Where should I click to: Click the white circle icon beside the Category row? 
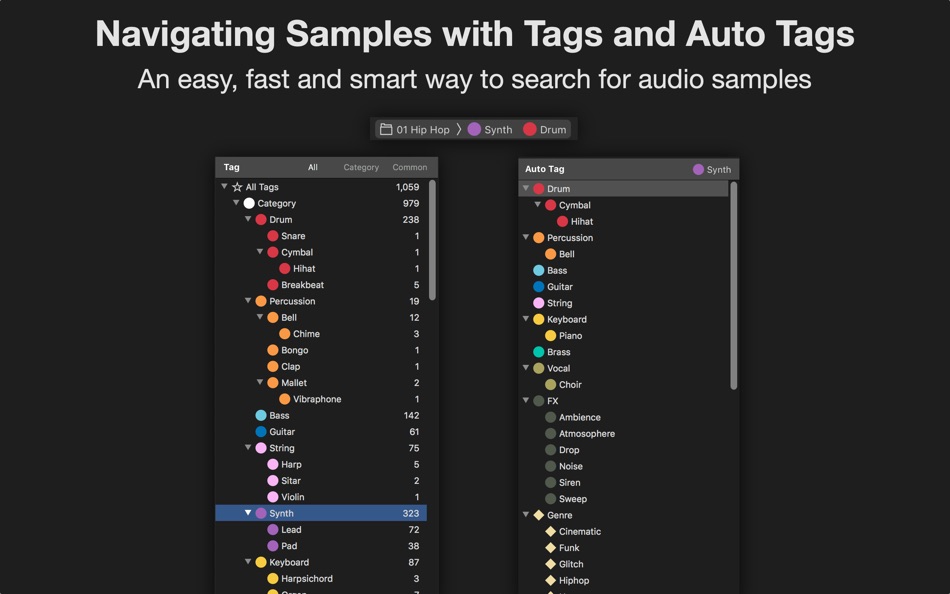249,204
